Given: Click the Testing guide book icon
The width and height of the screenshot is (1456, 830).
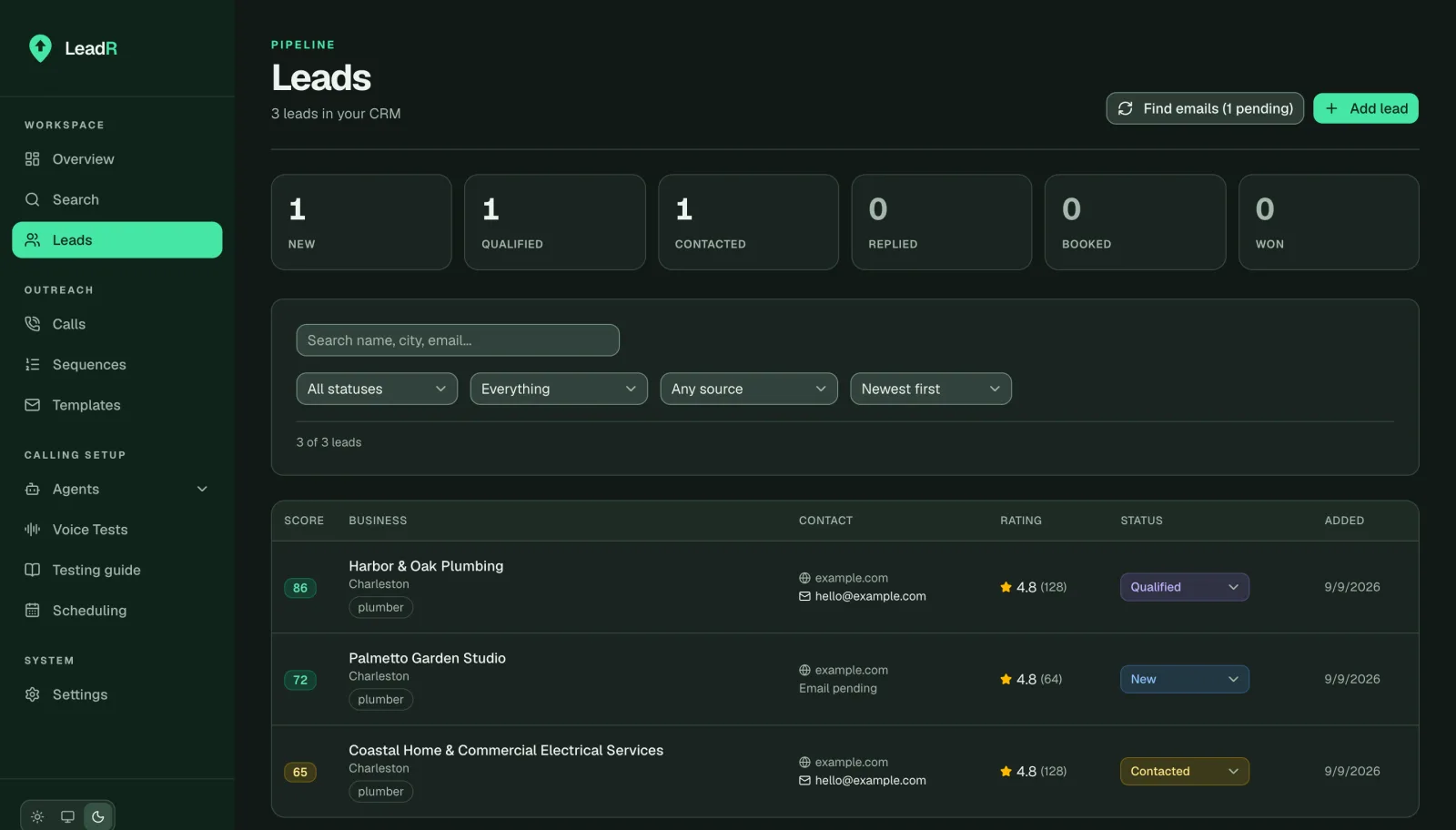Looking at the screenshot, I should pyautogui.click(x=33, y=571).
